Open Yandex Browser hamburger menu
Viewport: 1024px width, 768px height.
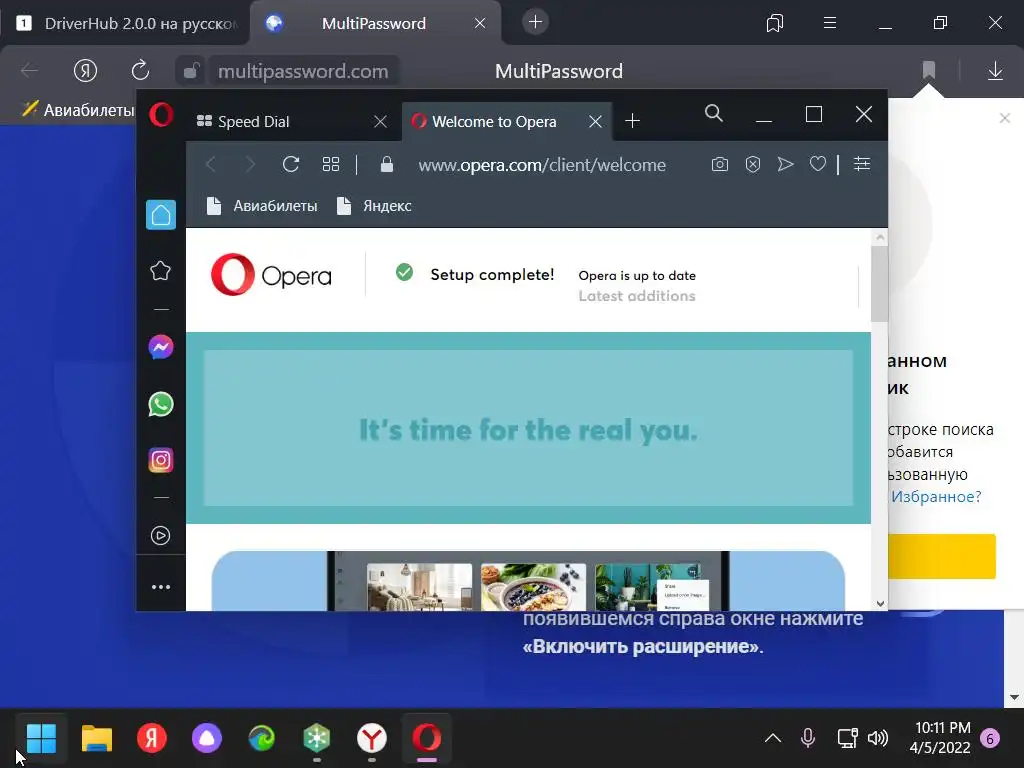[x=830, y=23]
